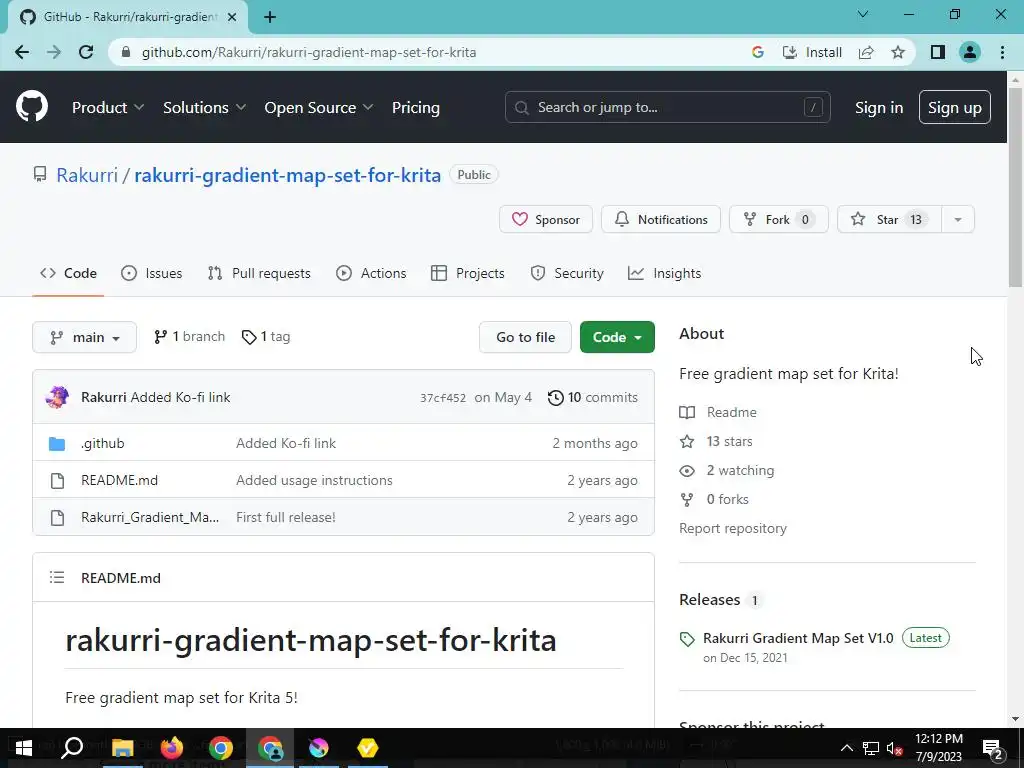Open the green Code dropdown
This screenshot has width=1024, height=768.
pos(617,337)
